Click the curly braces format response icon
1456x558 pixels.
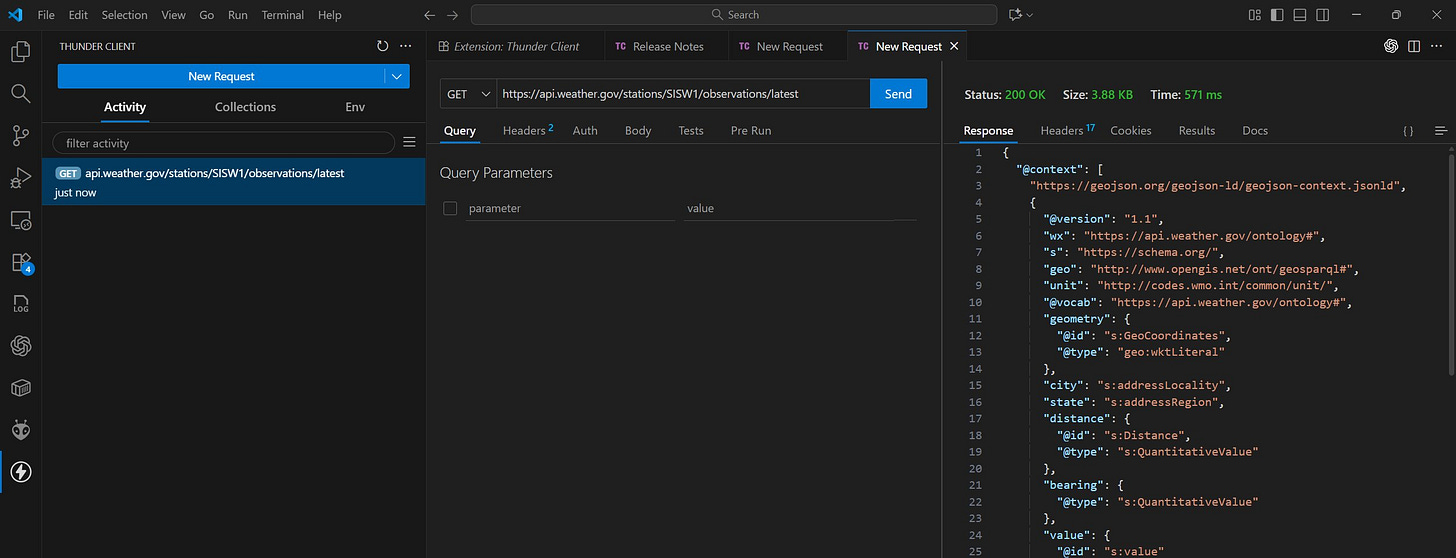coord(1408,131)
